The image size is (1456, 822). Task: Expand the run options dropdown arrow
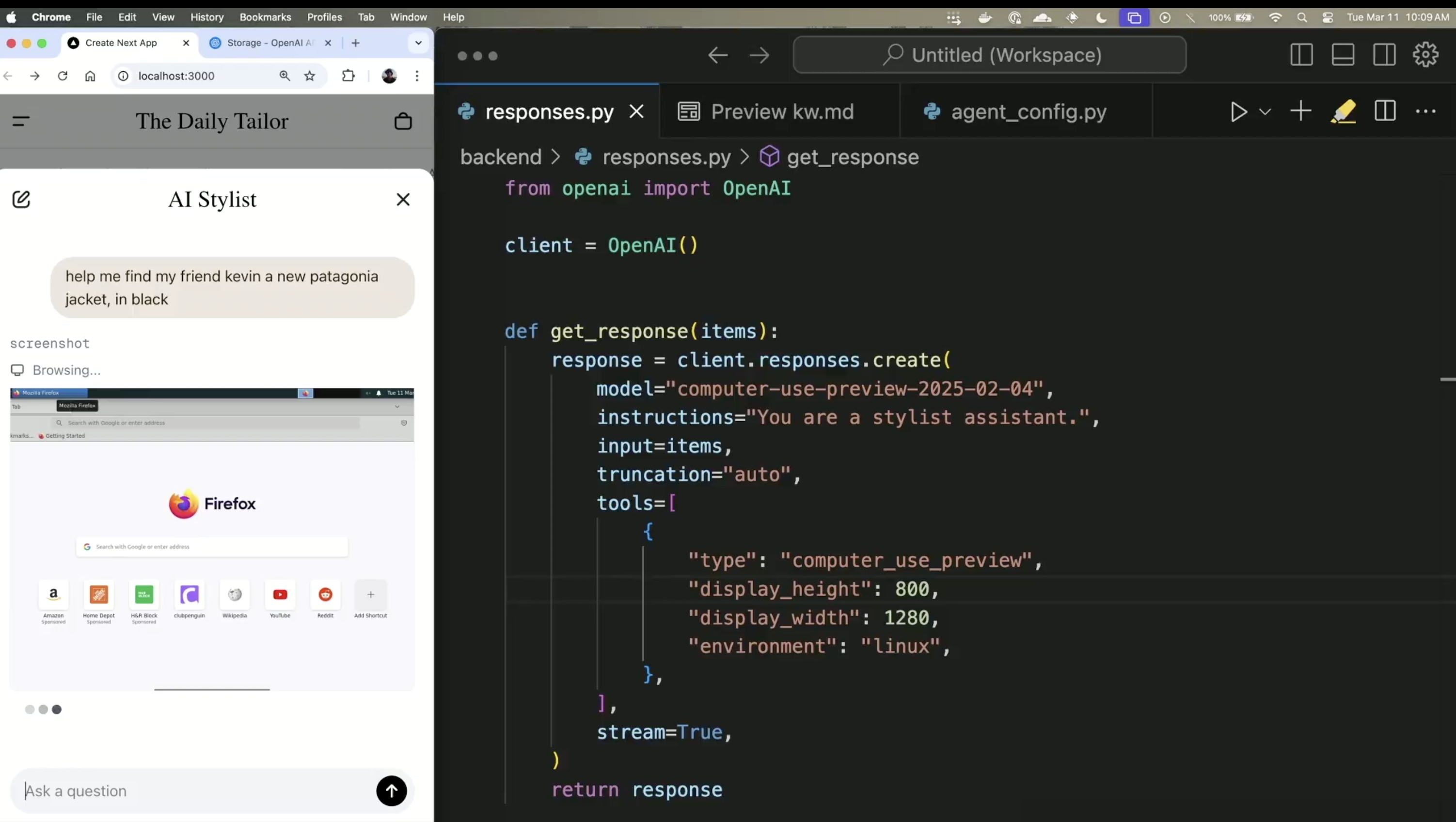click(x=1266, y=111)
